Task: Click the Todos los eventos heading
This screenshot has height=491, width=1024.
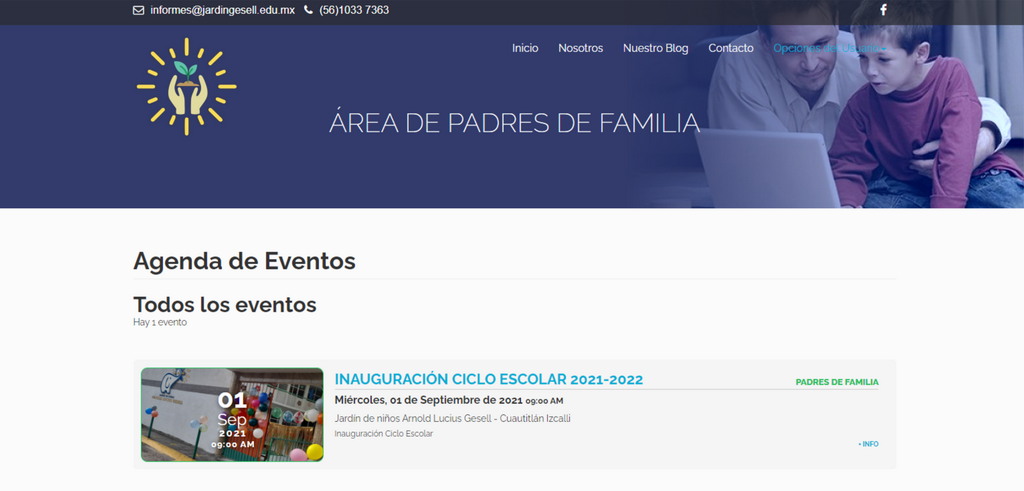Action: point(224,304)
